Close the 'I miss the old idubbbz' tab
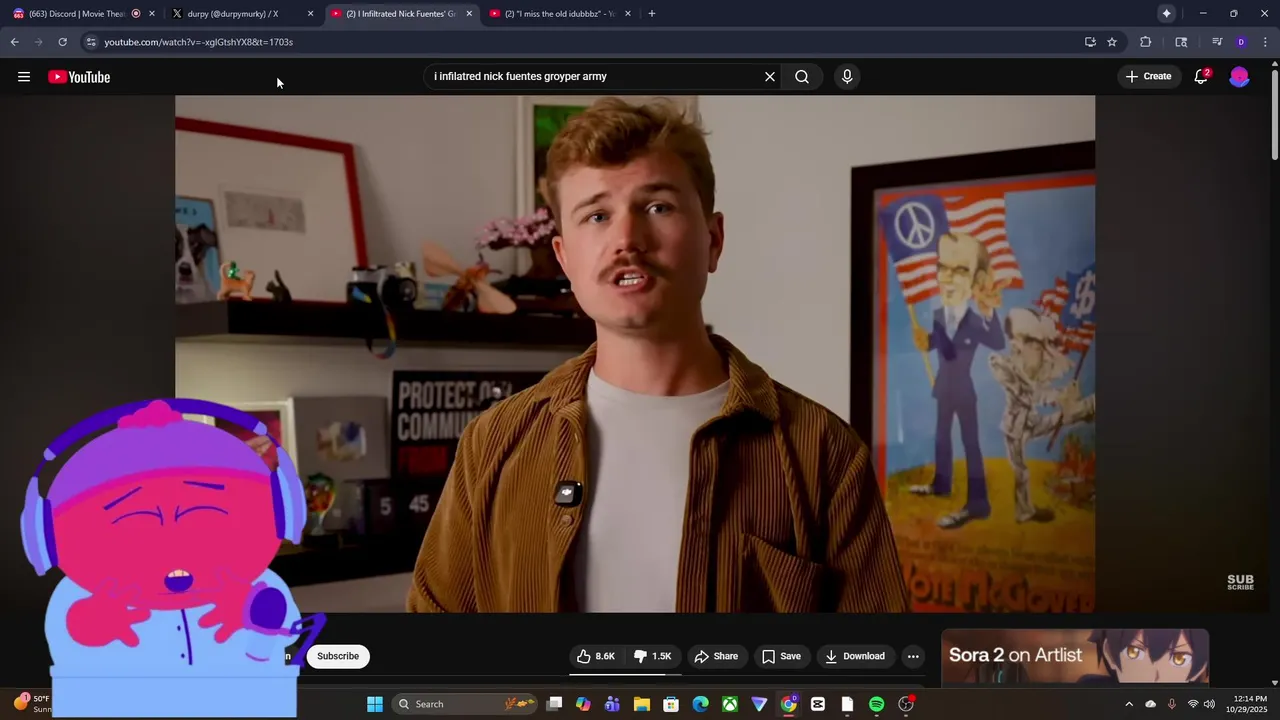This screenshot has width=1280, height=720. (628, 13)
